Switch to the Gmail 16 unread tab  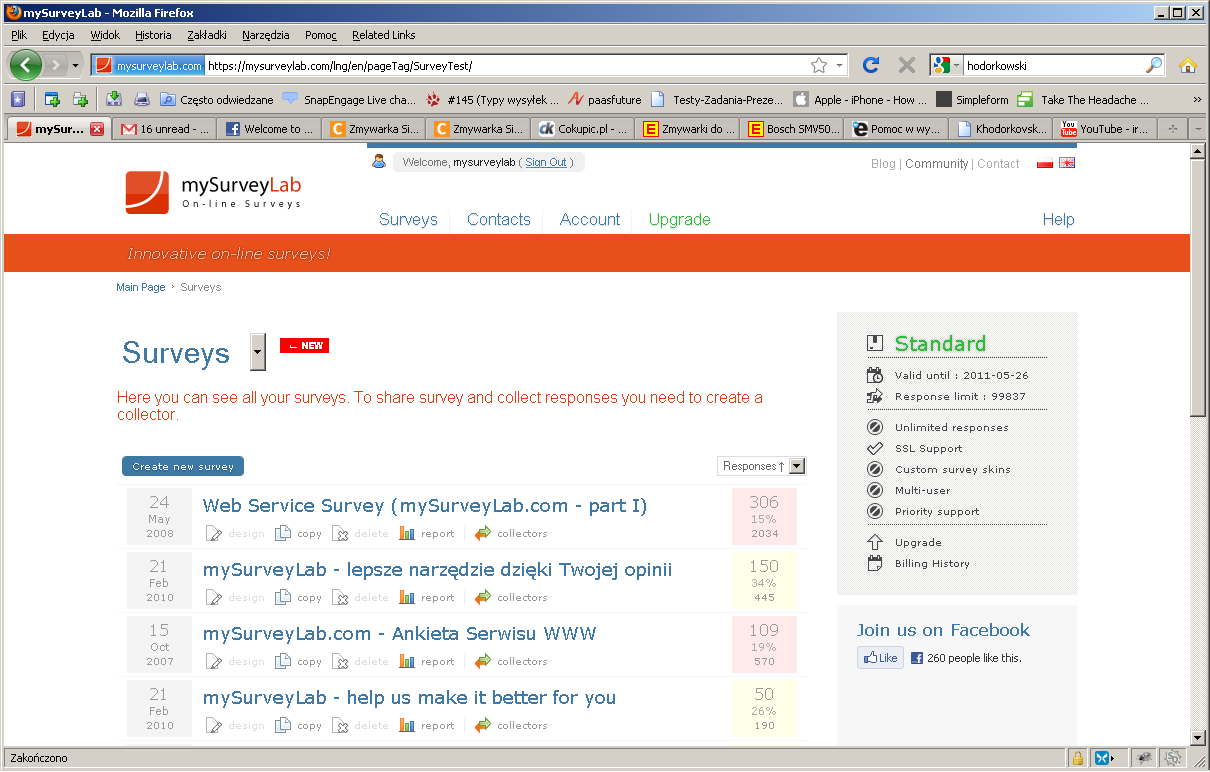(x=165, y=129)
